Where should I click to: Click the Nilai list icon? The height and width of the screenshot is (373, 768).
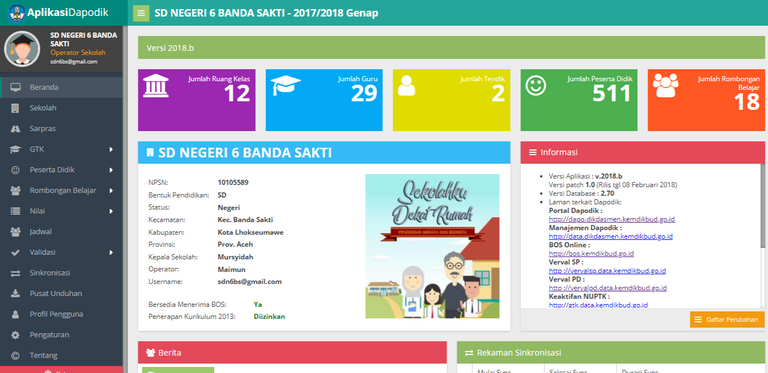click(x=16, y=211)
